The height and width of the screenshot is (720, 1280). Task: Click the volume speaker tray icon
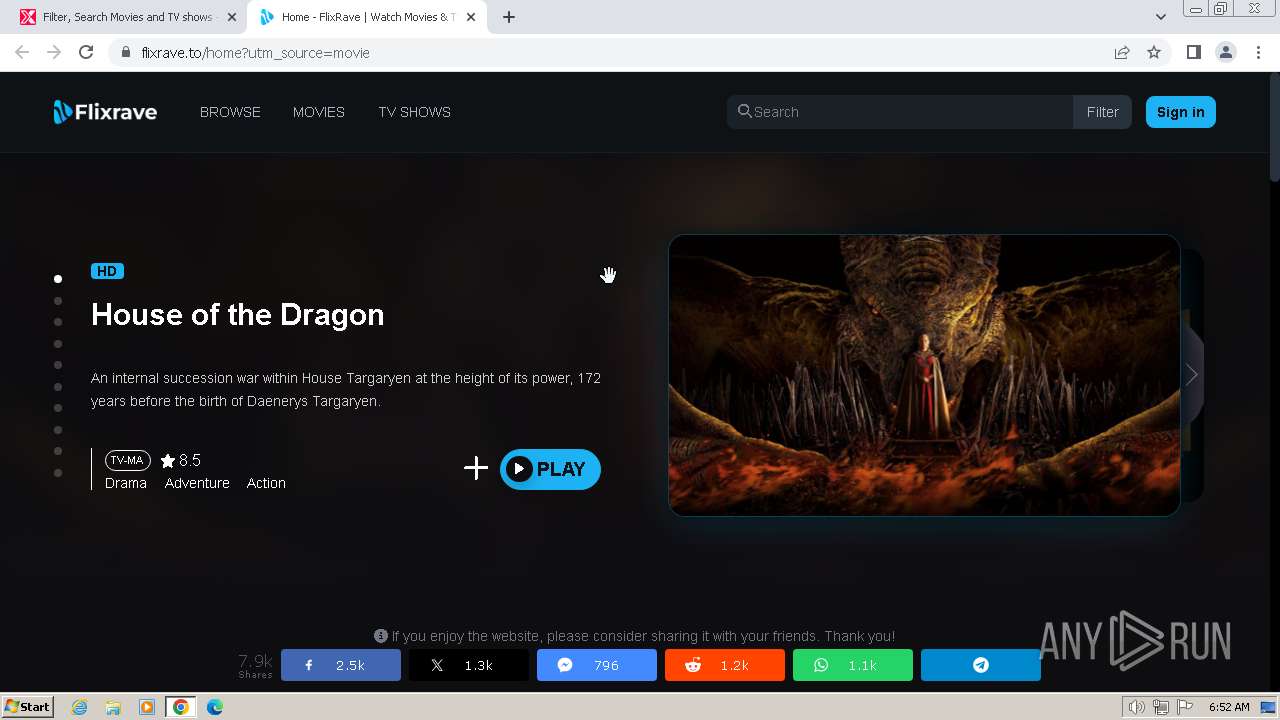1136,707
